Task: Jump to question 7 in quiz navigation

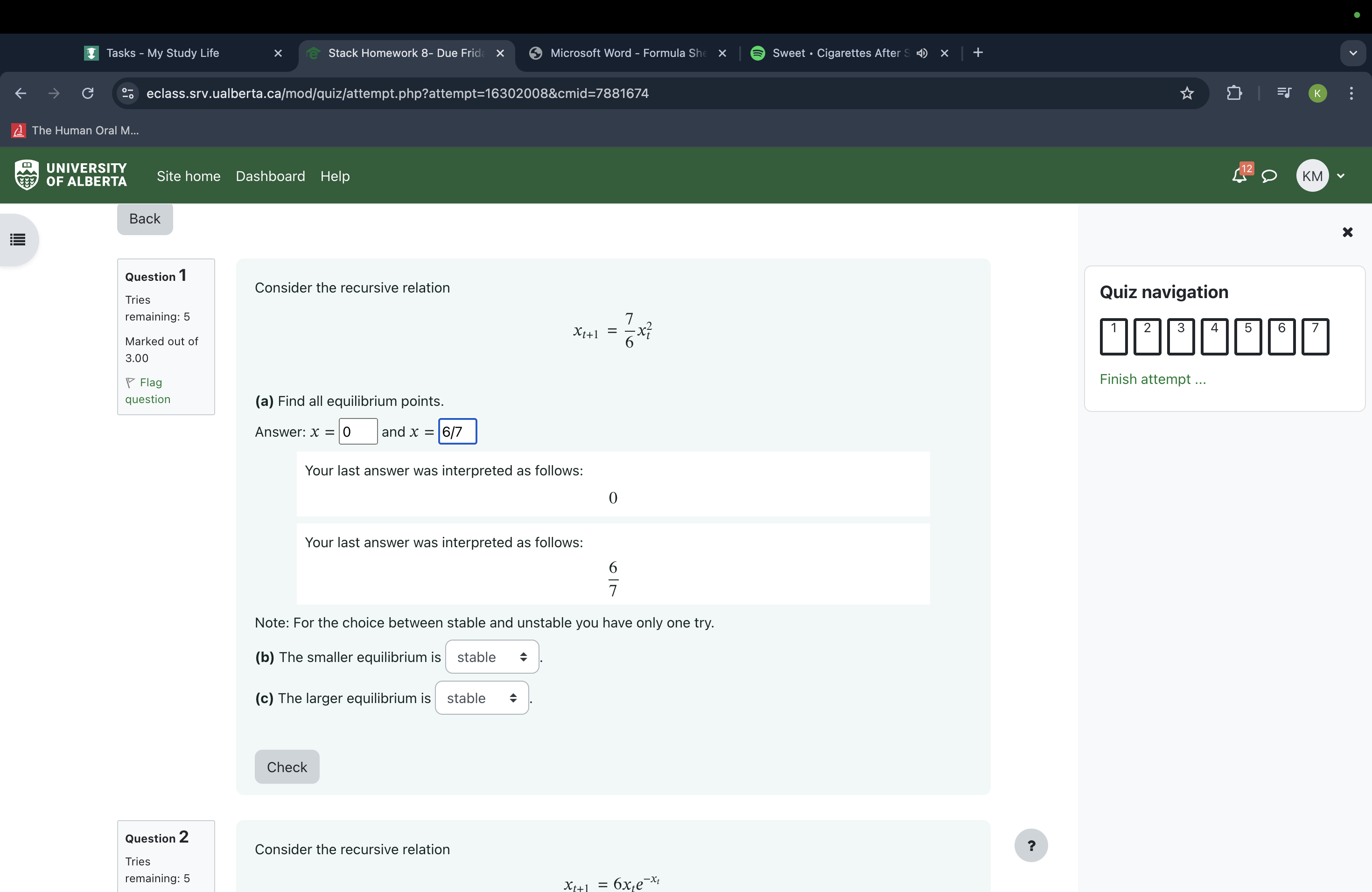Action: (1315, 336)
